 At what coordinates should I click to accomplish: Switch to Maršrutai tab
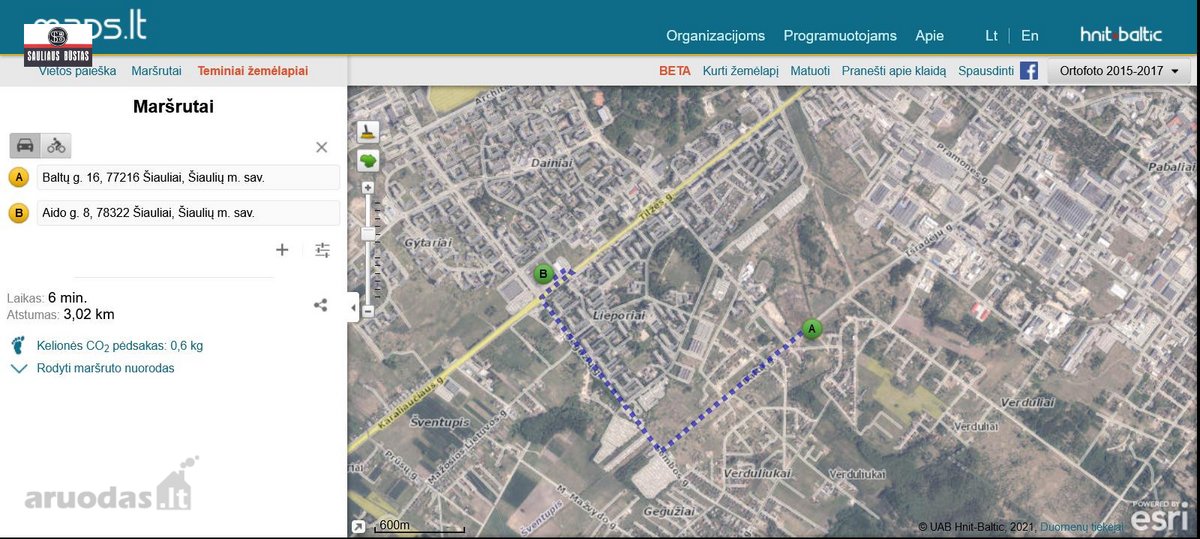[156, 71]
